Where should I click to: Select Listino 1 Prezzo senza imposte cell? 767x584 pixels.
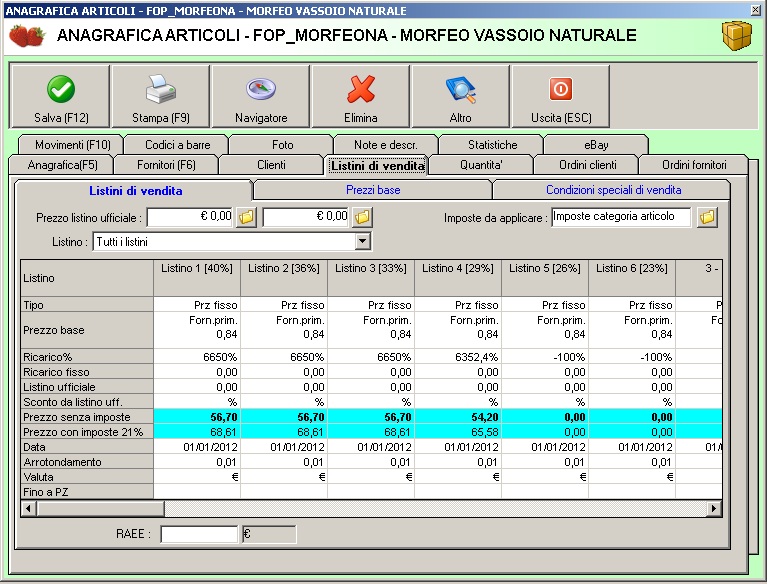coord(197,416)
